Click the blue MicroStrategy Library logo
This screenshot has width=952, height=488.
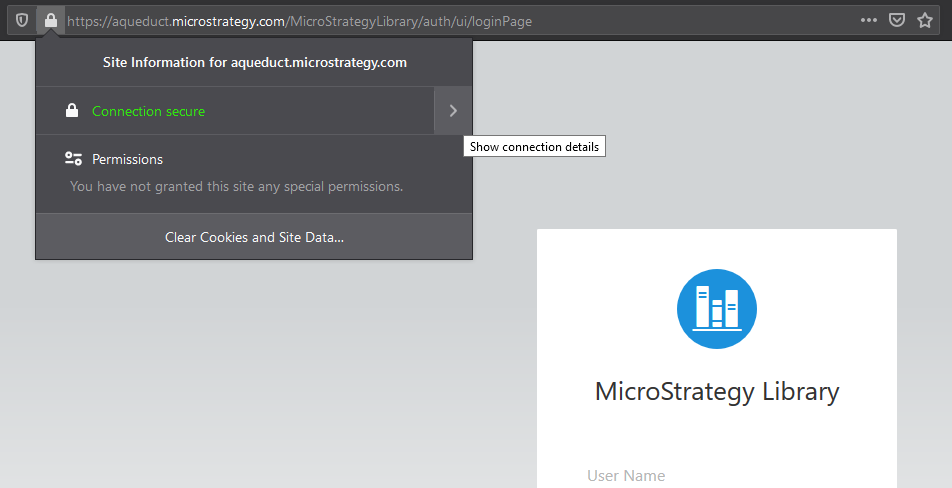click(x=716, y=309)
